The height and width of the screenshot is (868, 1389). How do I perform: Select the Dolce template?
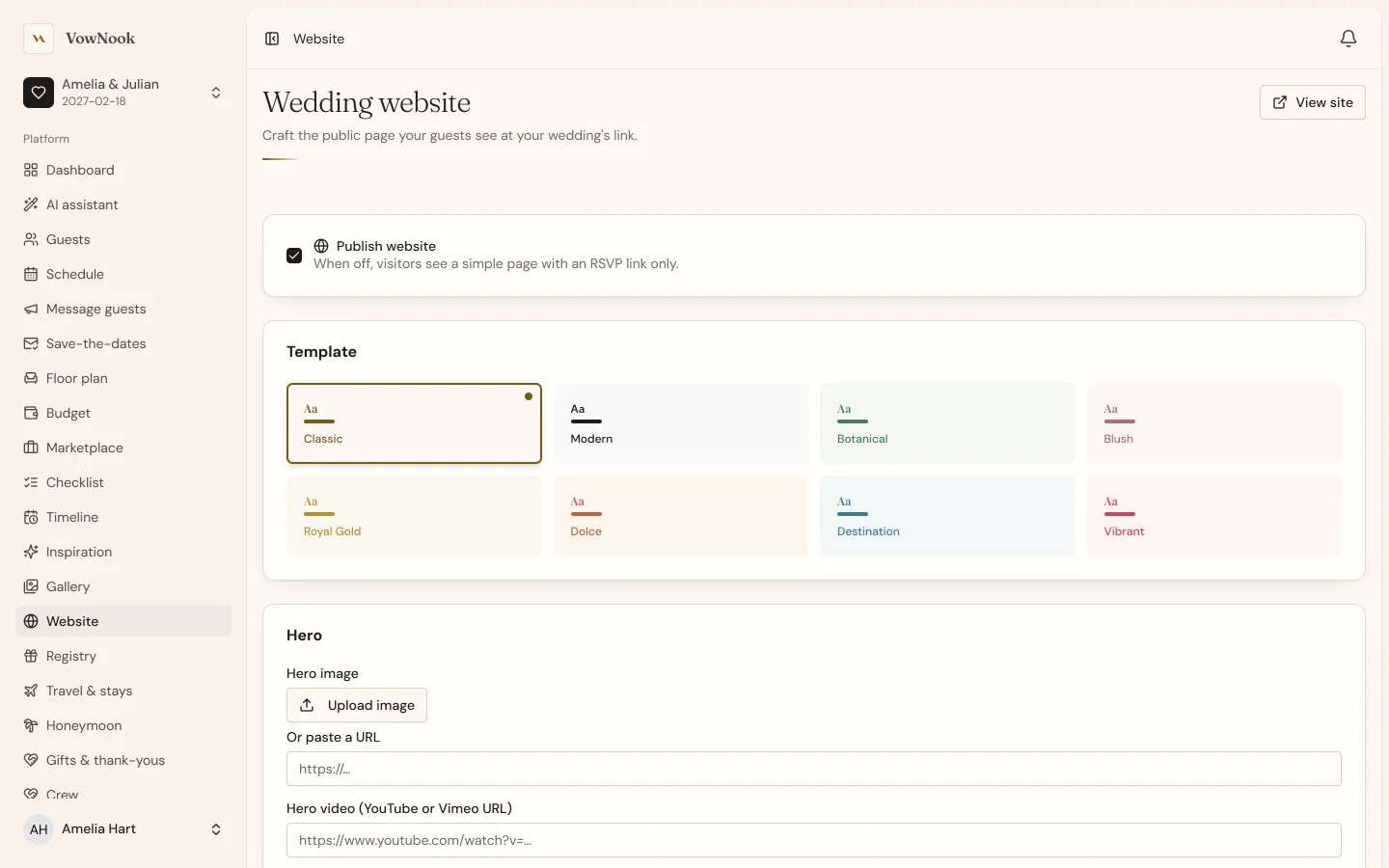coord(681,516)
